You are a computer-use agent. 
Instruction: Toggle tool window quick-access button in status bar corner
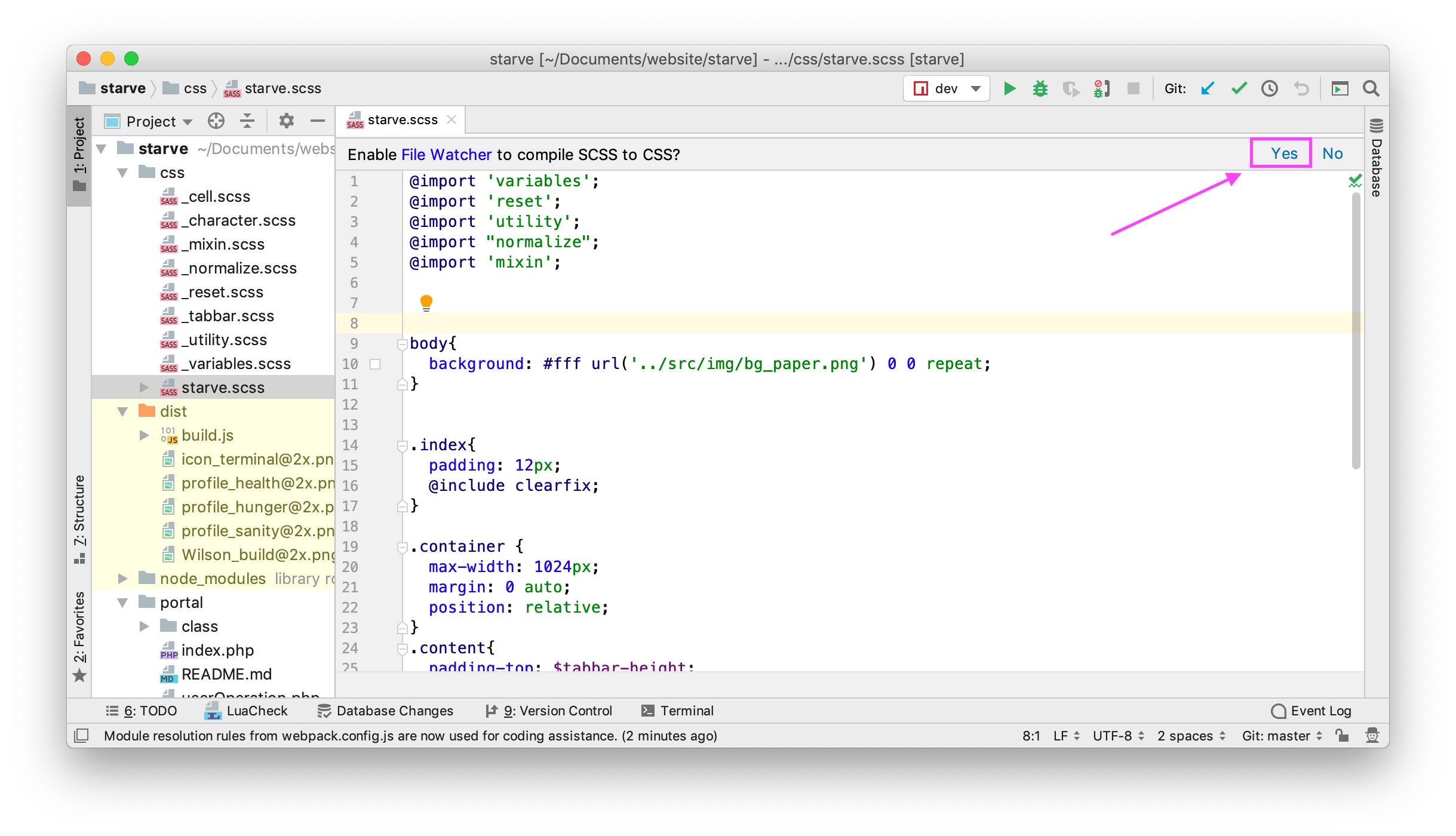click(x=82, y=735)
